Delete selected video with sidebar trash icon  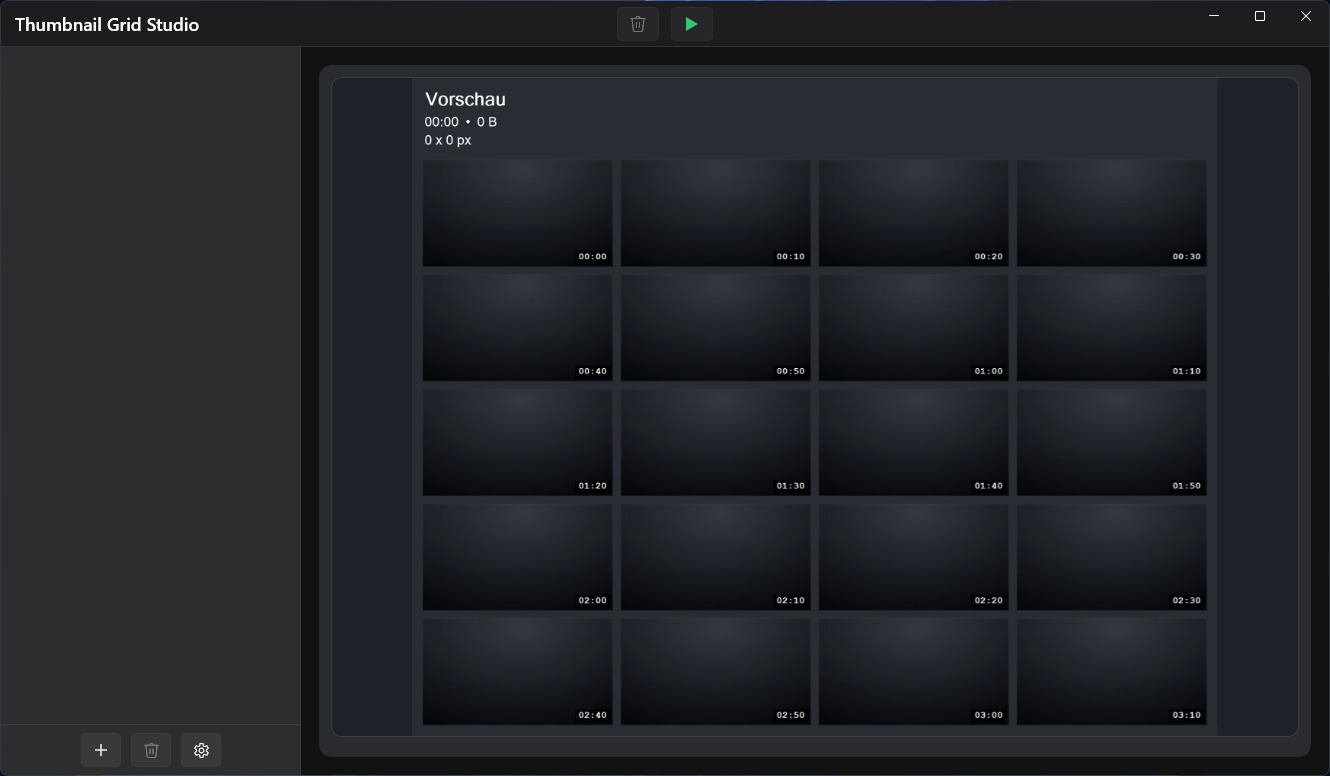point(151,750)
